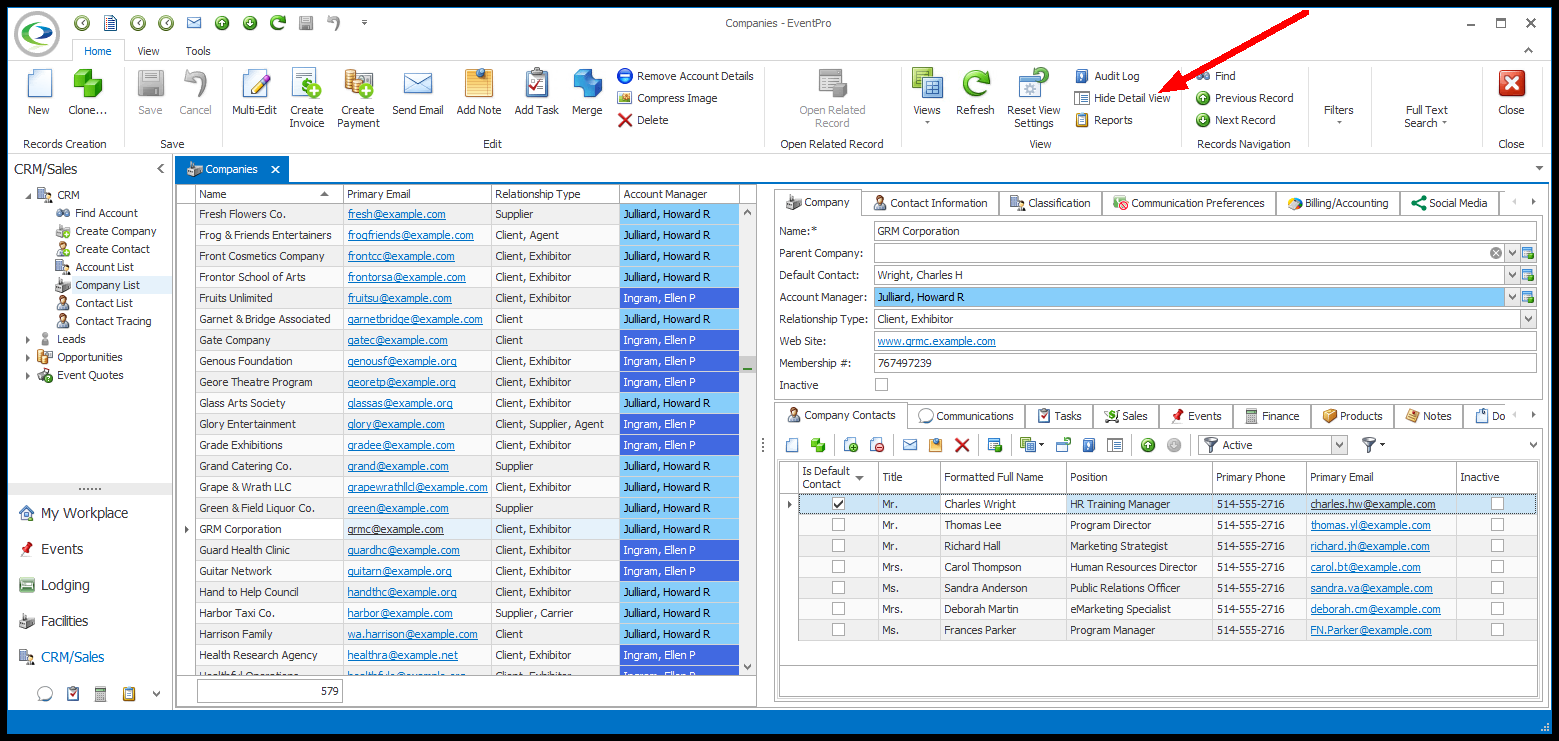Check Inactive box for Sandra Anderson
Screen dimensions: 1559x741
coord(1497,588)
